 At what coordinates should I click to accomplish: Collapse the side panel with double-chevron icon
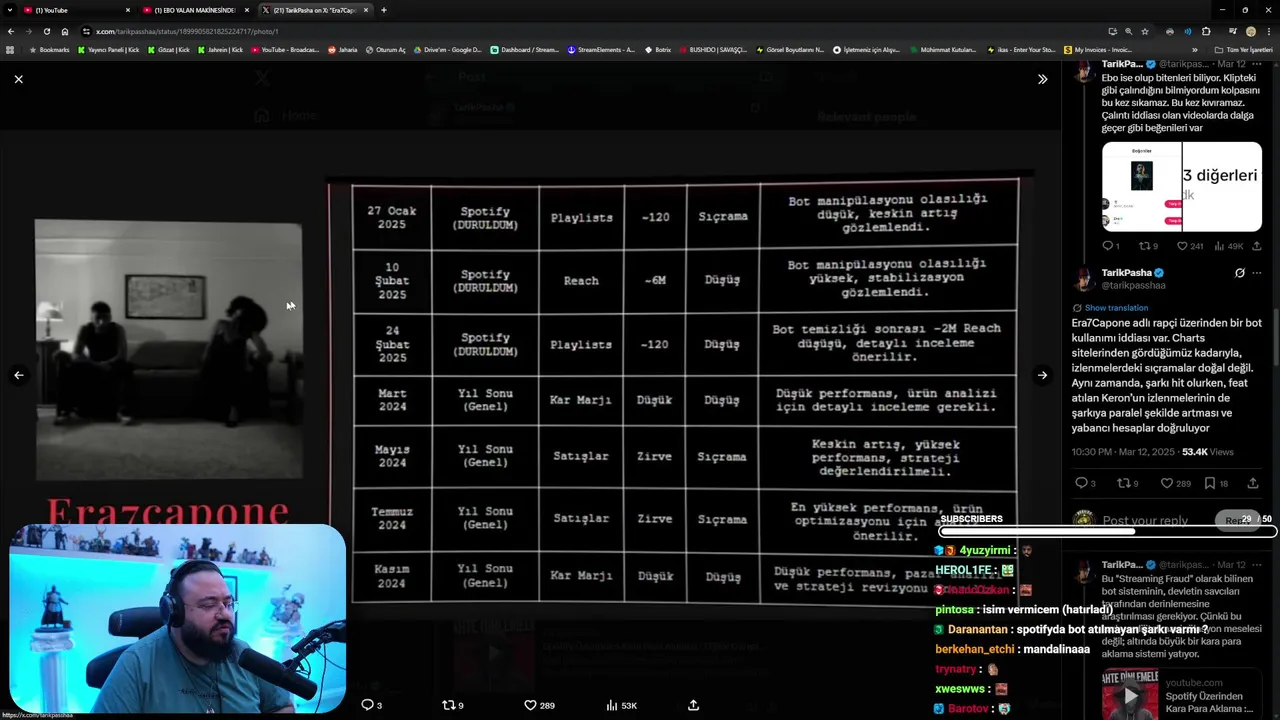(x=1042, y=79)
